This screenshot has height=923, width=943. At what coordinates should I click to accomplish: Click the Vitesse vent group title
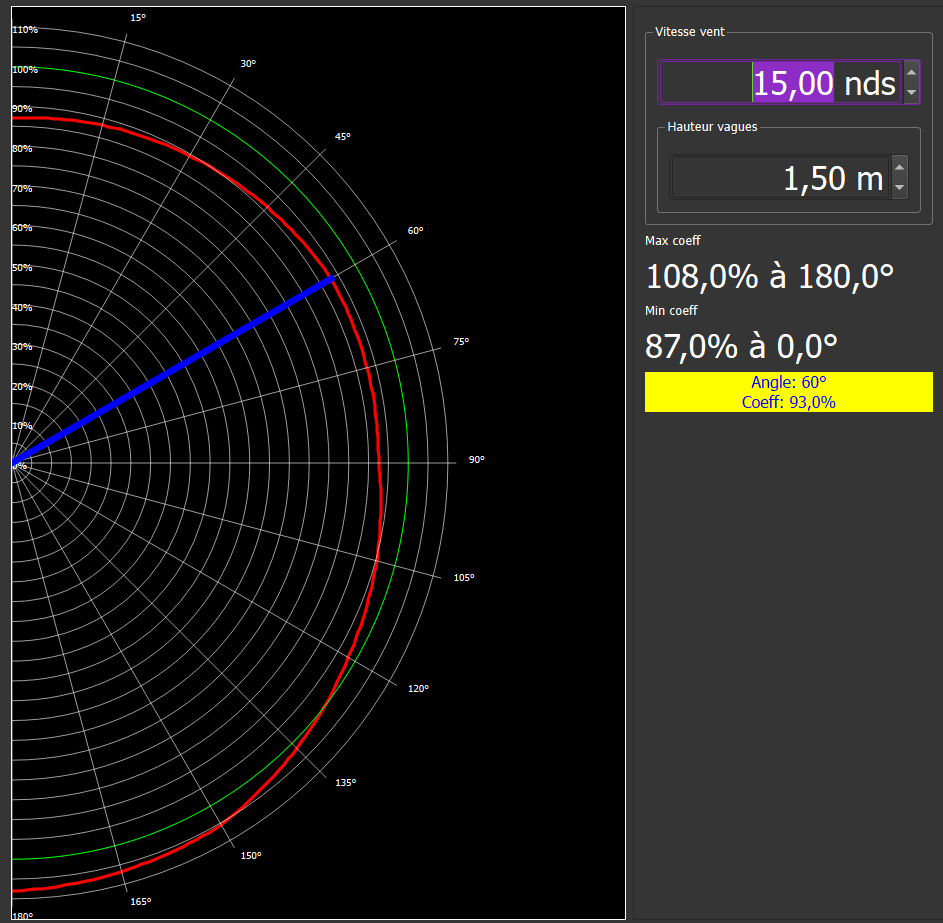[x=689, y=32]
